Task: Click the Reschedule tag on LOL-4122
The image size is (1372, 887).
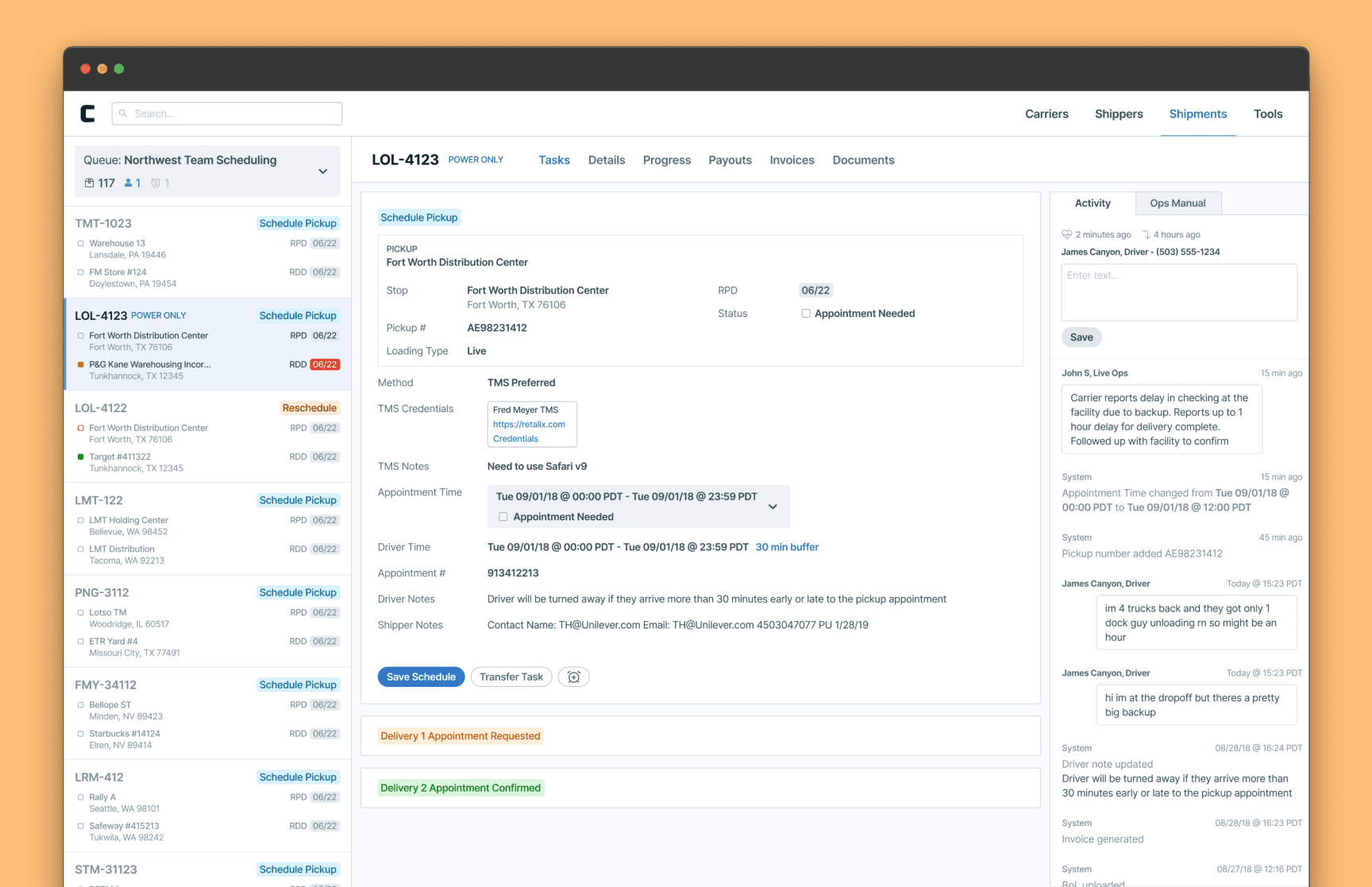Action: pos(310,408)
